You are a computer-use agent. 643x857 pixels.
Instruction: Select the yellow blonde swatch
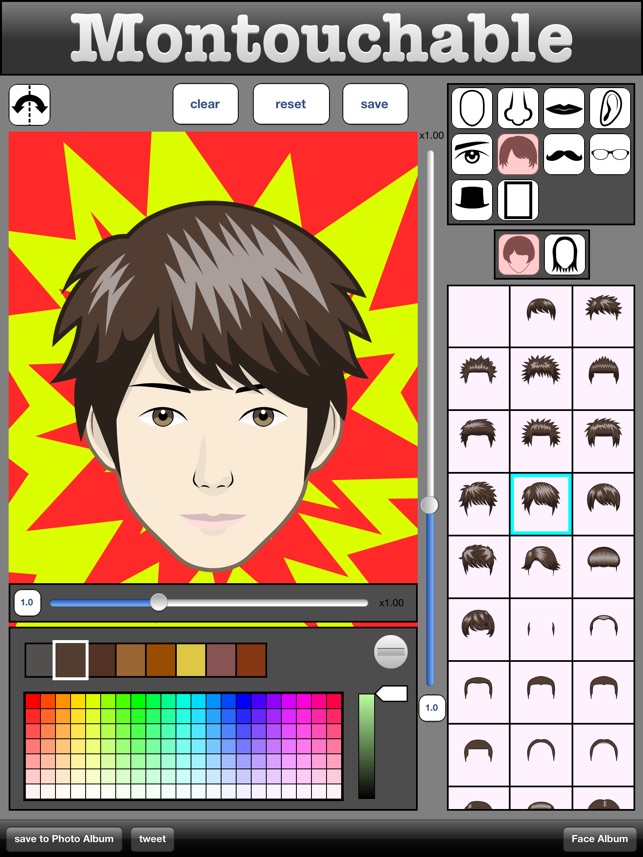point(191,660)
